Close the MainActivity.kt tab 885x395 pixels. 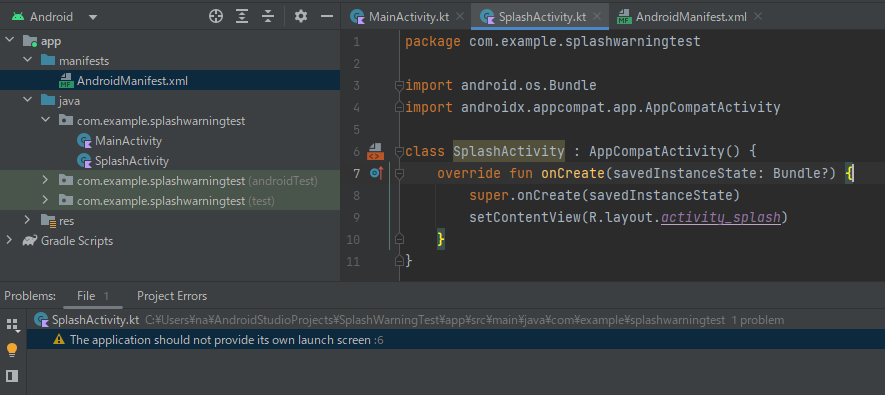pos(460,16)
